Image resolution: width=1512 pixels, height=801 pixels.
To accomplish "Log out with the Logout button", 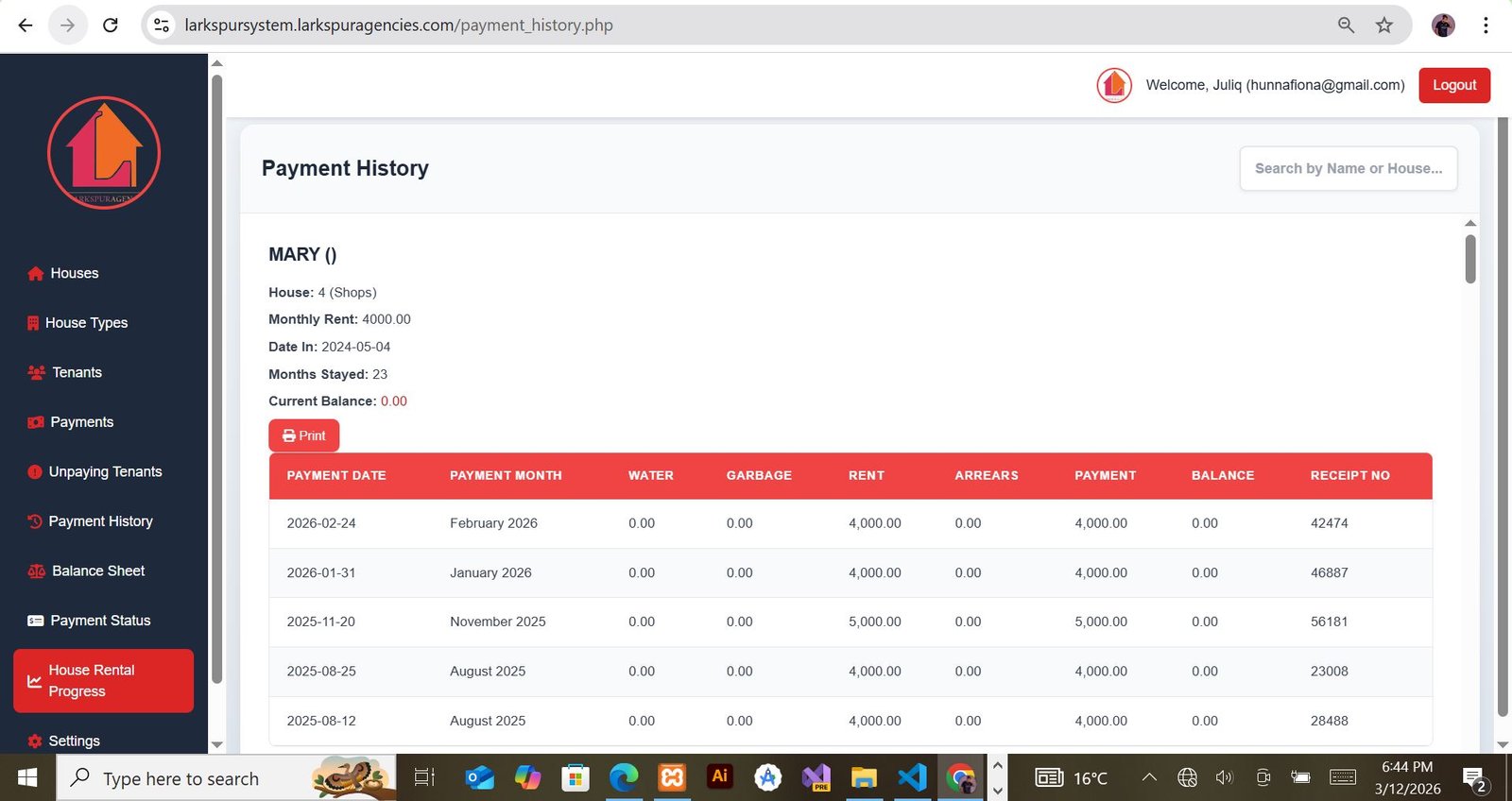I will (1454, 85).
